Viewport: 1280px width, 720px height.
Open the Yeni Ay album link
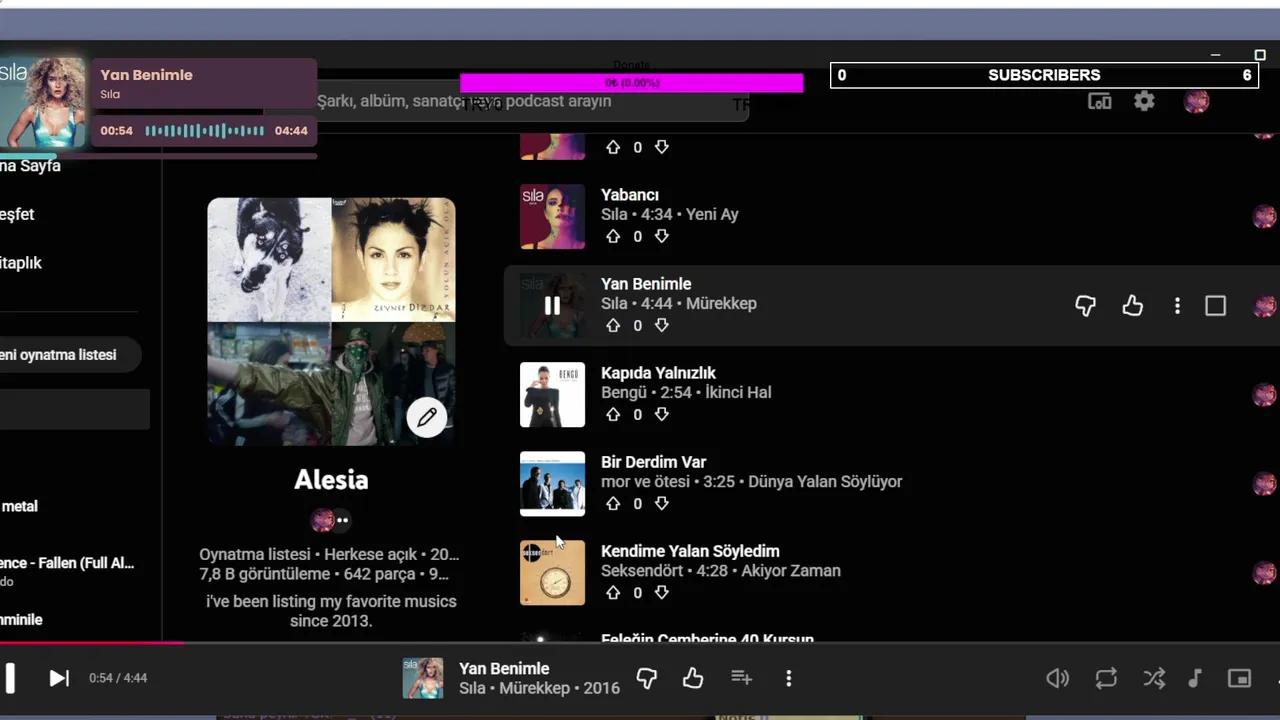[x=712, y=214]
